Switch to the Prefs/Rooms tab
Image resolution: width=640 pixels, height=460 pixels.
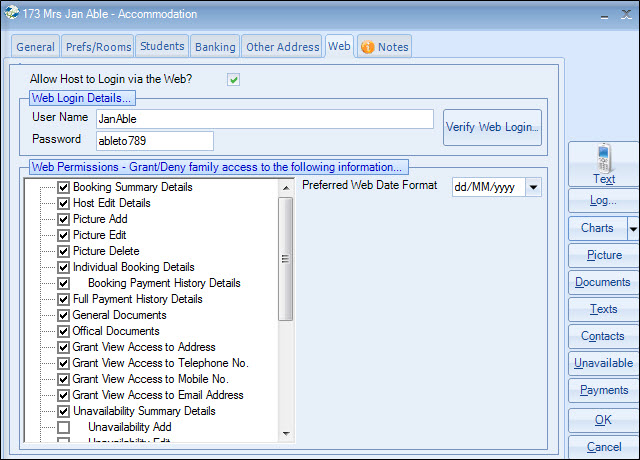pyautogui.click(x=97, y=47)
